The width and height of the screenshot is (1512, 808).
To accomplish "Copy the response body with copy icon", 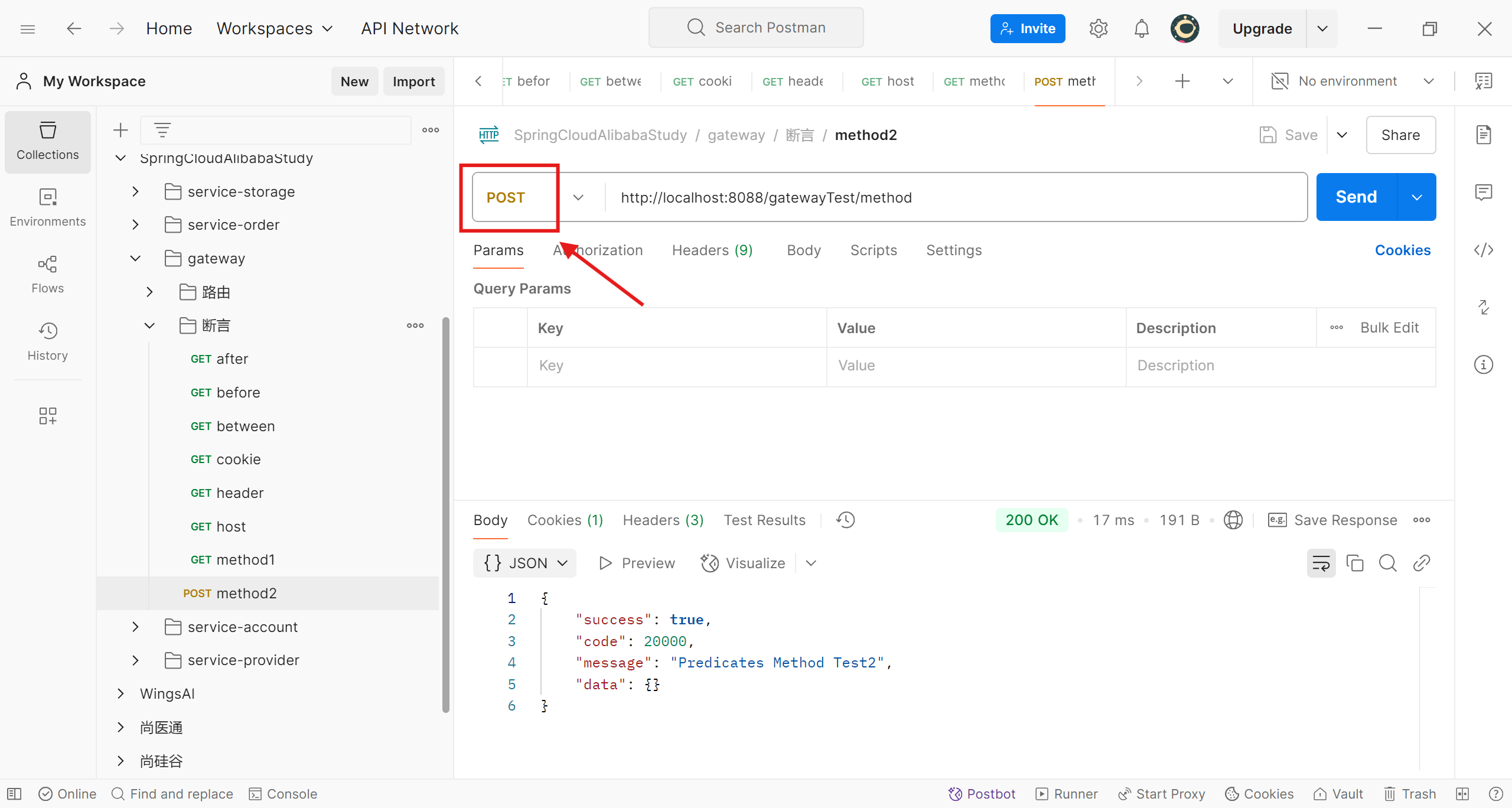I will [x=1354, y=563].
